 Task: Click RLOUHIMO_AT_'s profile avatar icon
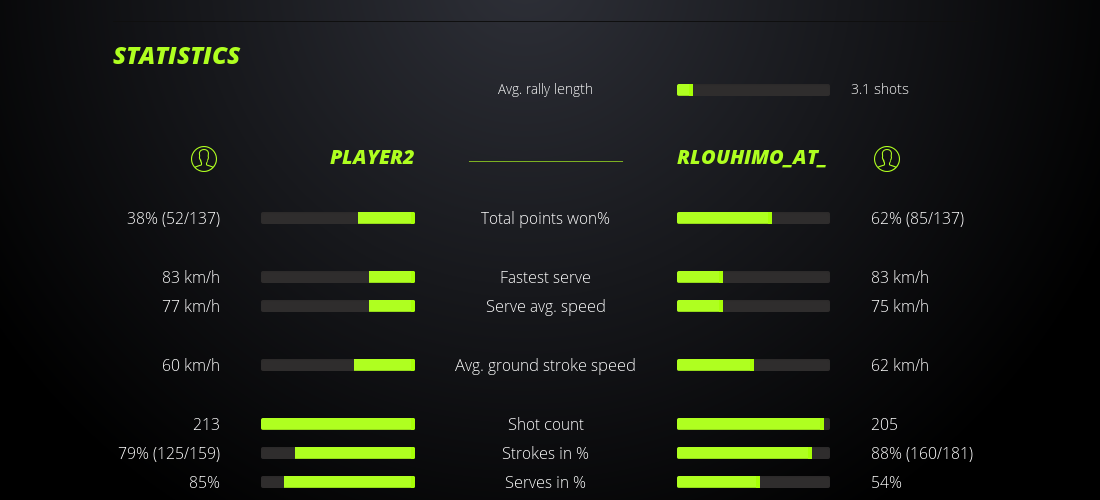[887, 158]
